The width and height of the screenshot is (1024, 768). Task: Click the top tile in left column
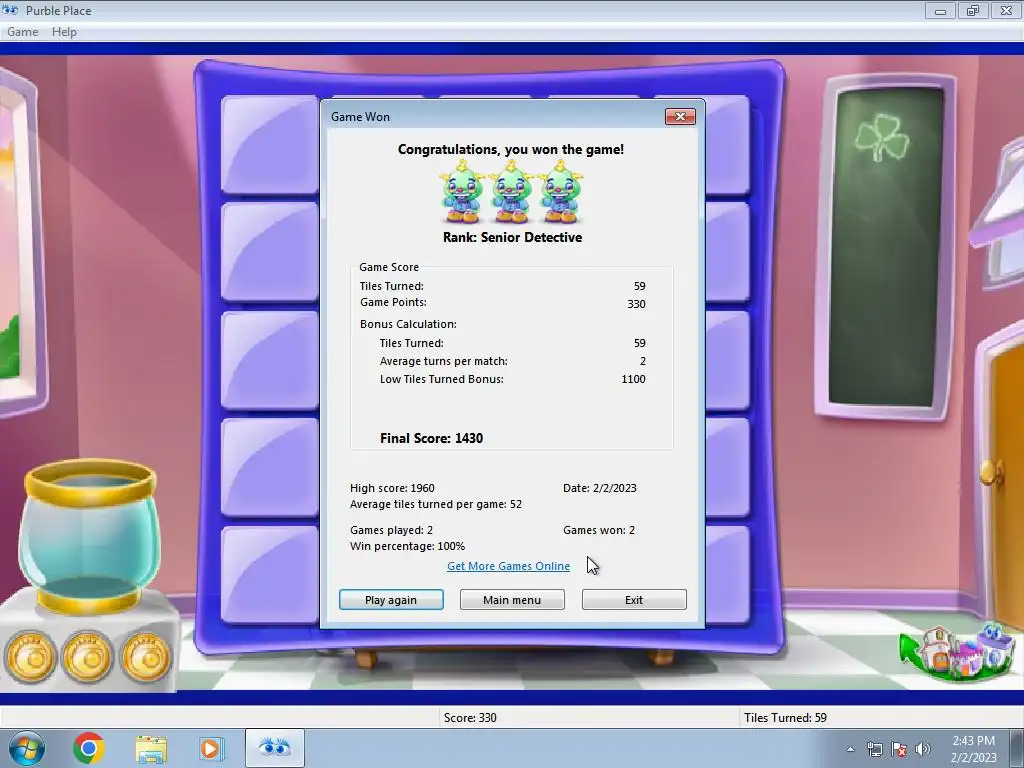click(270, 145)
